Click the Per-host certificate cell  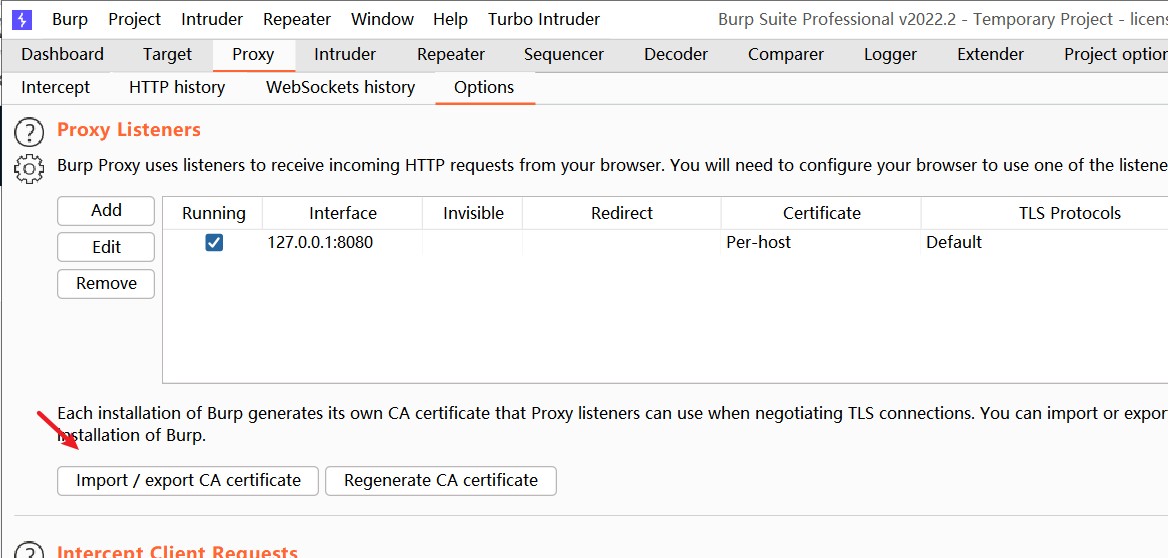point(822,242)
